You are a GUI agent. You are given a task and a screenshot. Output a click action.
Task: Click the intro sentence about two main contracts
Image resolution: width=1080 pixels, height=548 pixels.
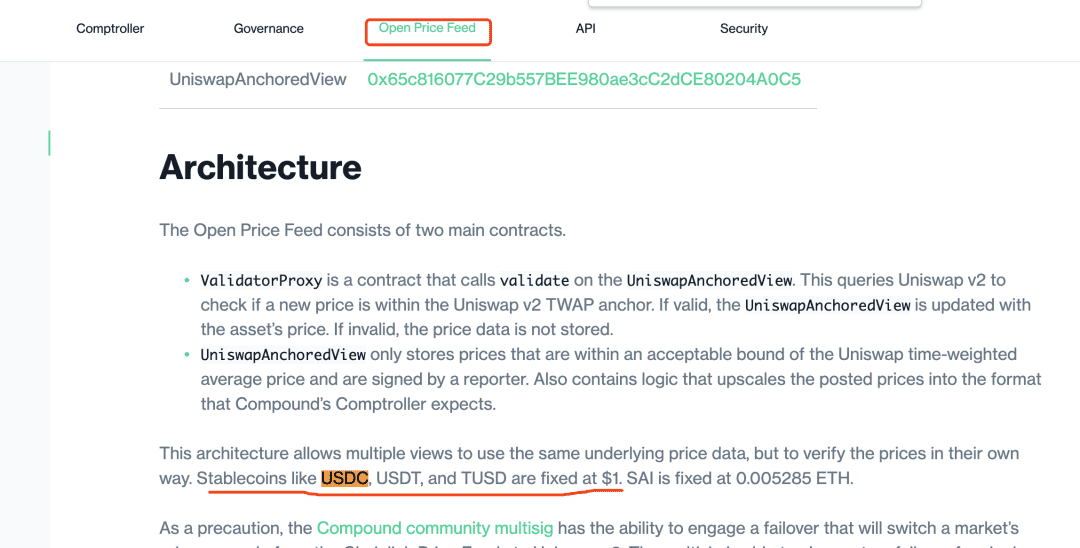[362, 230]
